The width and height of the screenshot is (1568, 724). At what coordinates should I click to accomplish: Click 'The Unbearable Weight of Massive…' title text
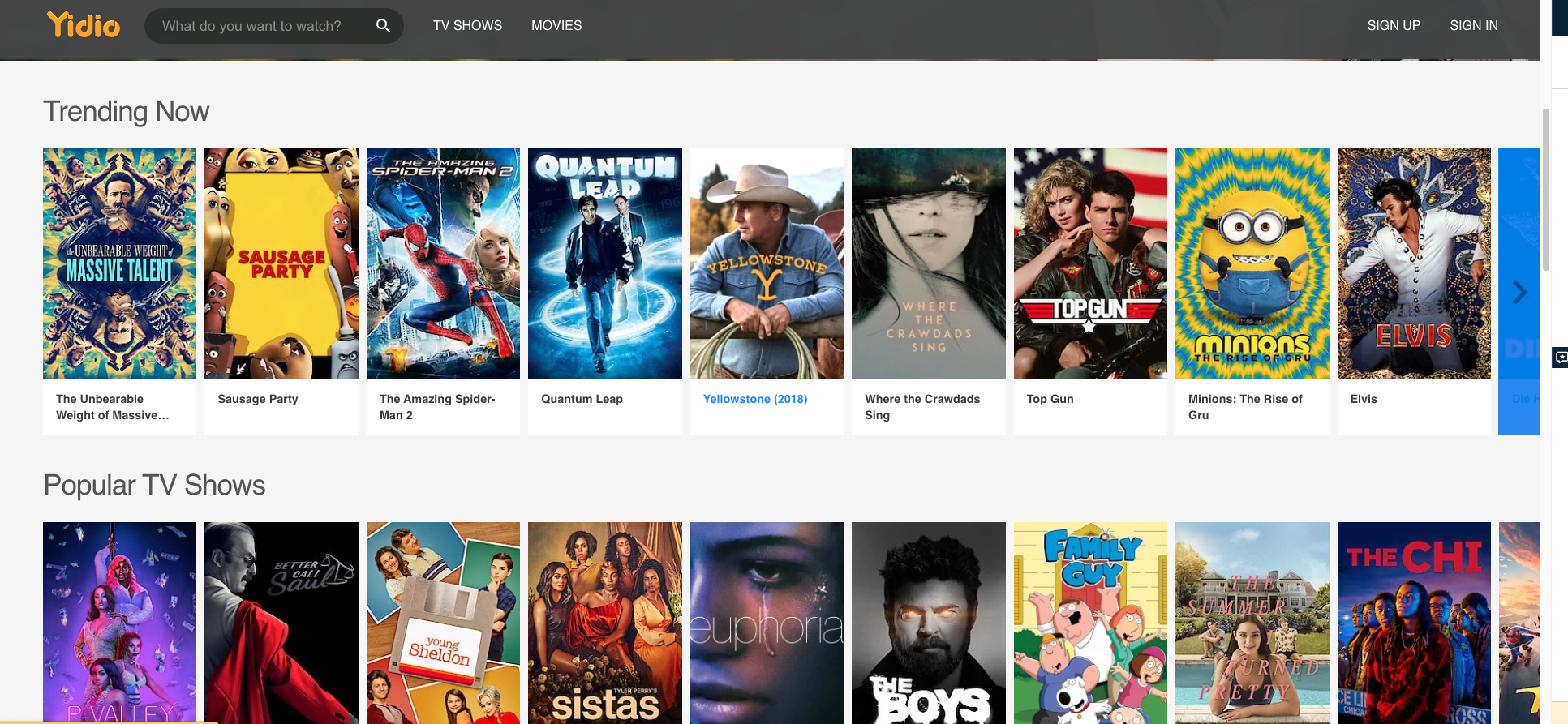(113, 407)
